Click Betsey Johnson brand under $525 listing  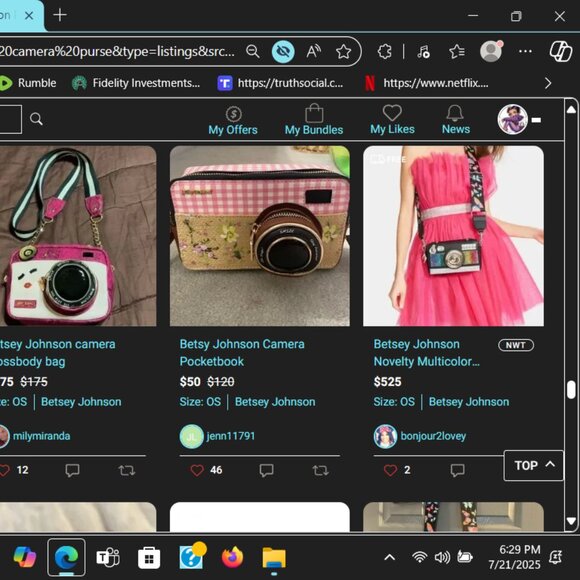[x=469, y=402]
